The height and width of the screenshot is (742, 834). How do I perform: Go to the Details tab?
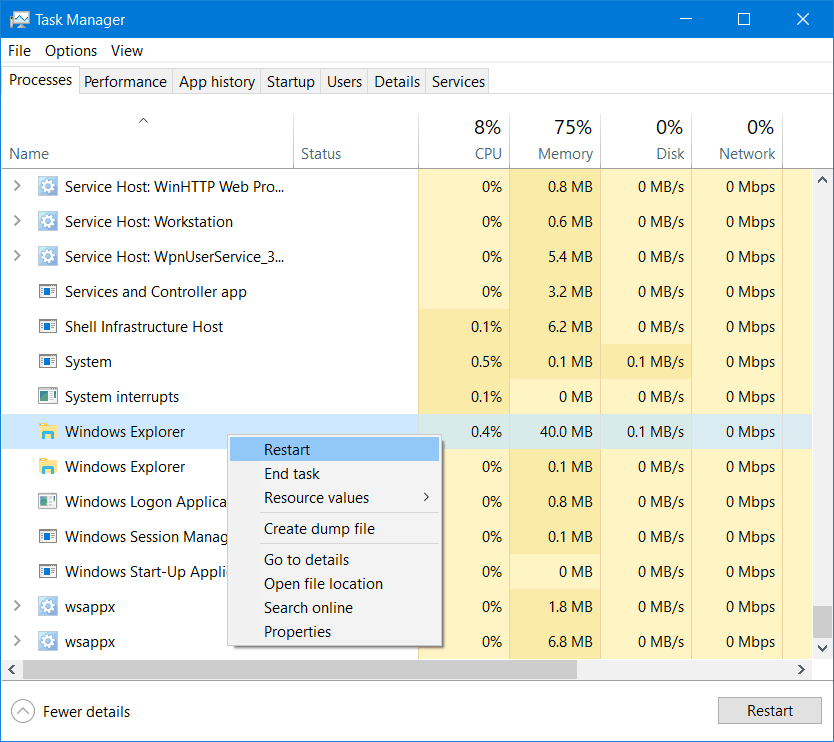click(397, 81)
